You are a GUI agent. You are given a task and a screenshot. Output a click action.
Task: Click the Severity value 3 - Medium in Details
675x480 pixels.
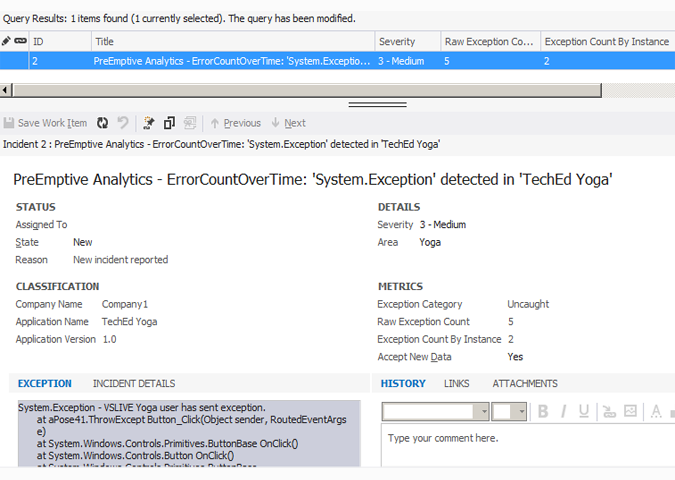tap(443, 224)
